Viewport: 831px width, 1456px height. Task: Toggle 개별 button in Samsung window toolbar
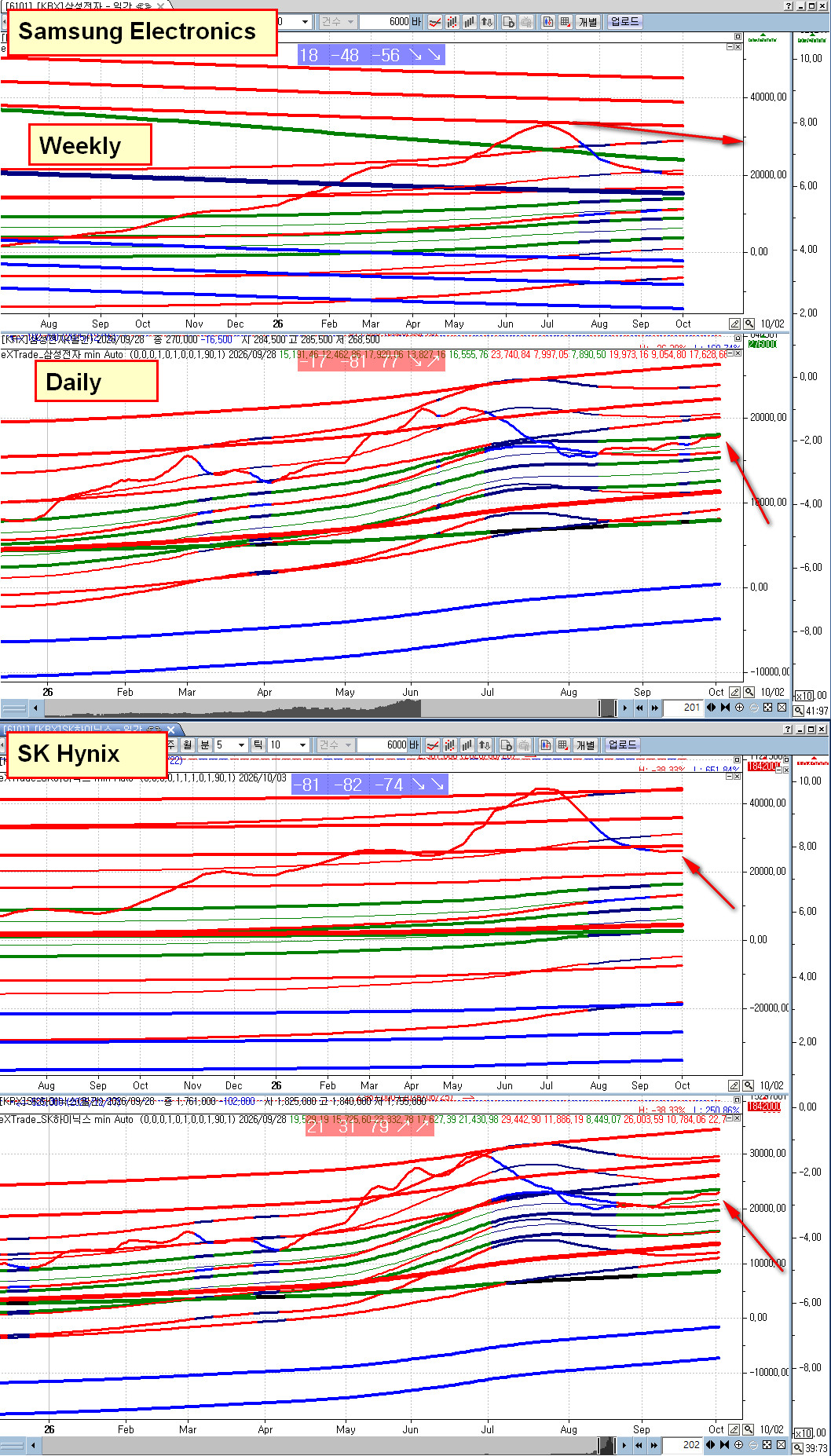(x=588, y=22)
